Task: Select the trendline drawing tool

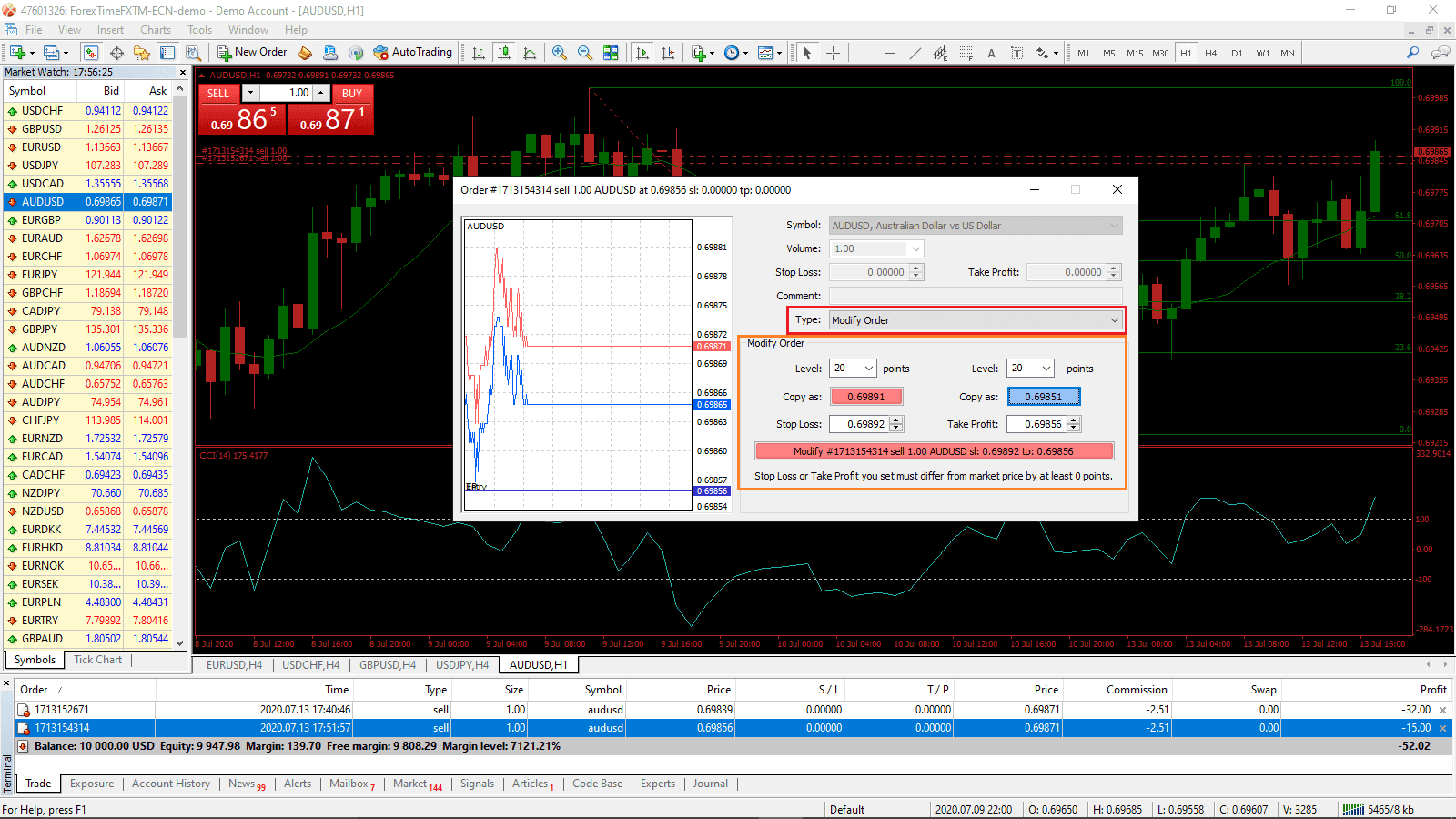Action: click(x=915, y=52)
